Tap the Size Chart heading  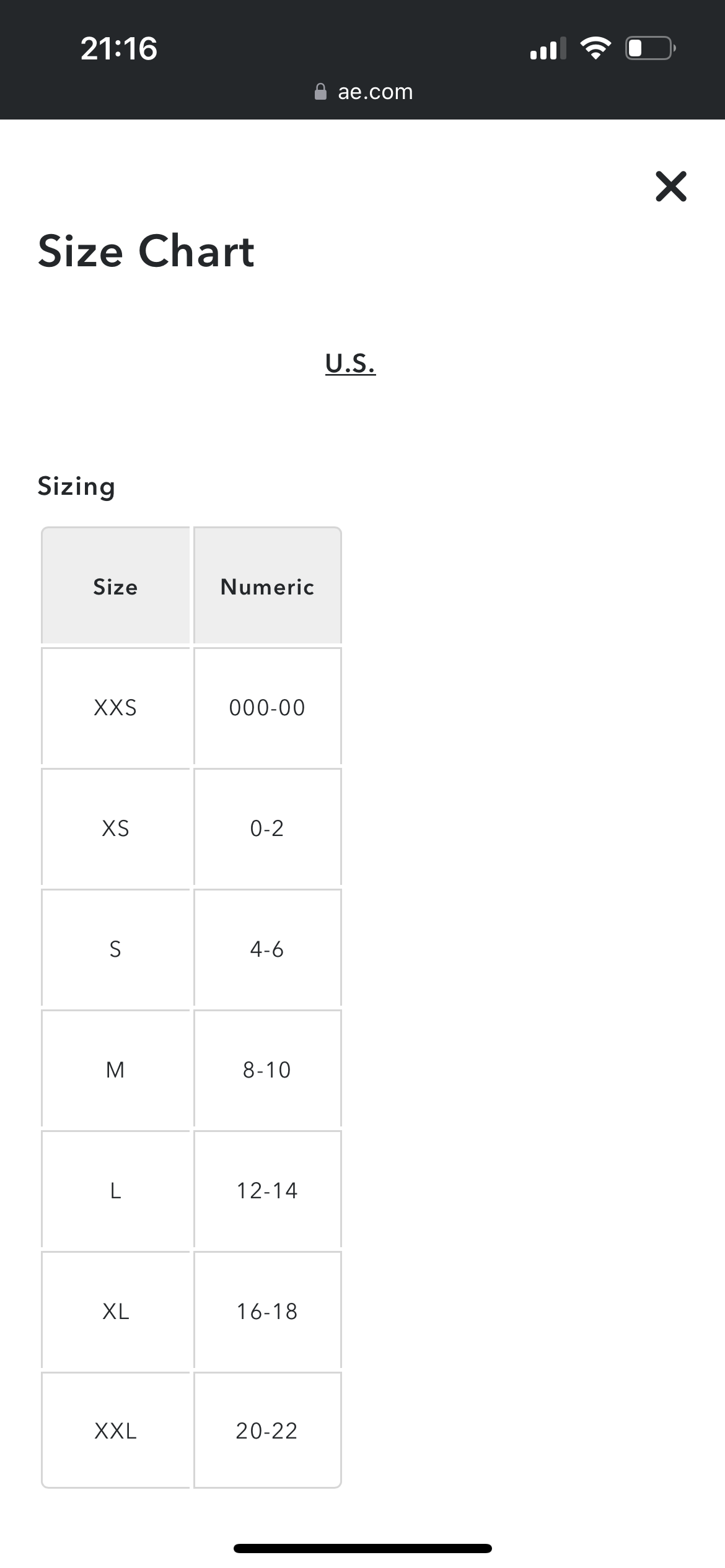coord(146,251)
